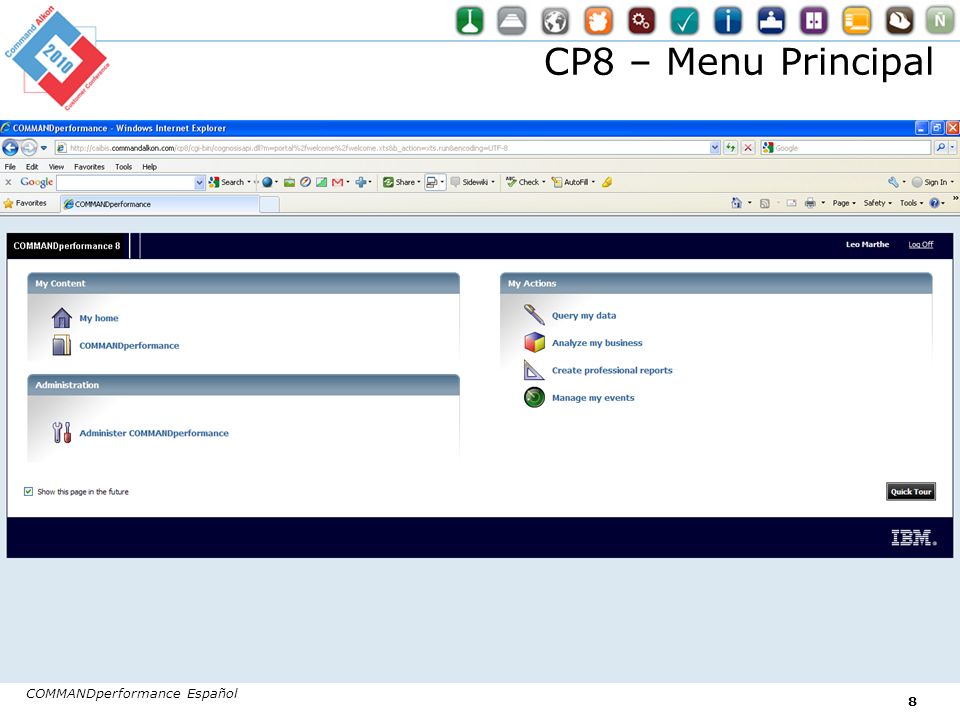Image resolution: width=960 pixels, height=720 pixels.
Task: Click the green Ñ icon on the slide
Action: (x=940, y=20)
